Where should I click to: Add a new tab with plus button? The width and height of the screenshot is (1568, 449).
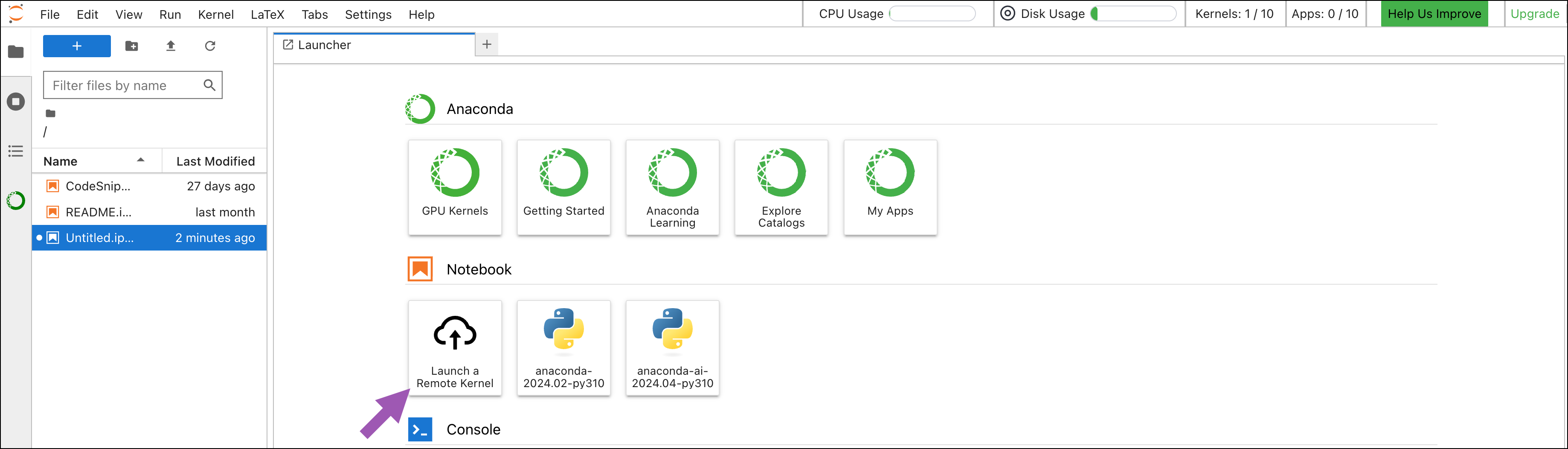(487, 44)
